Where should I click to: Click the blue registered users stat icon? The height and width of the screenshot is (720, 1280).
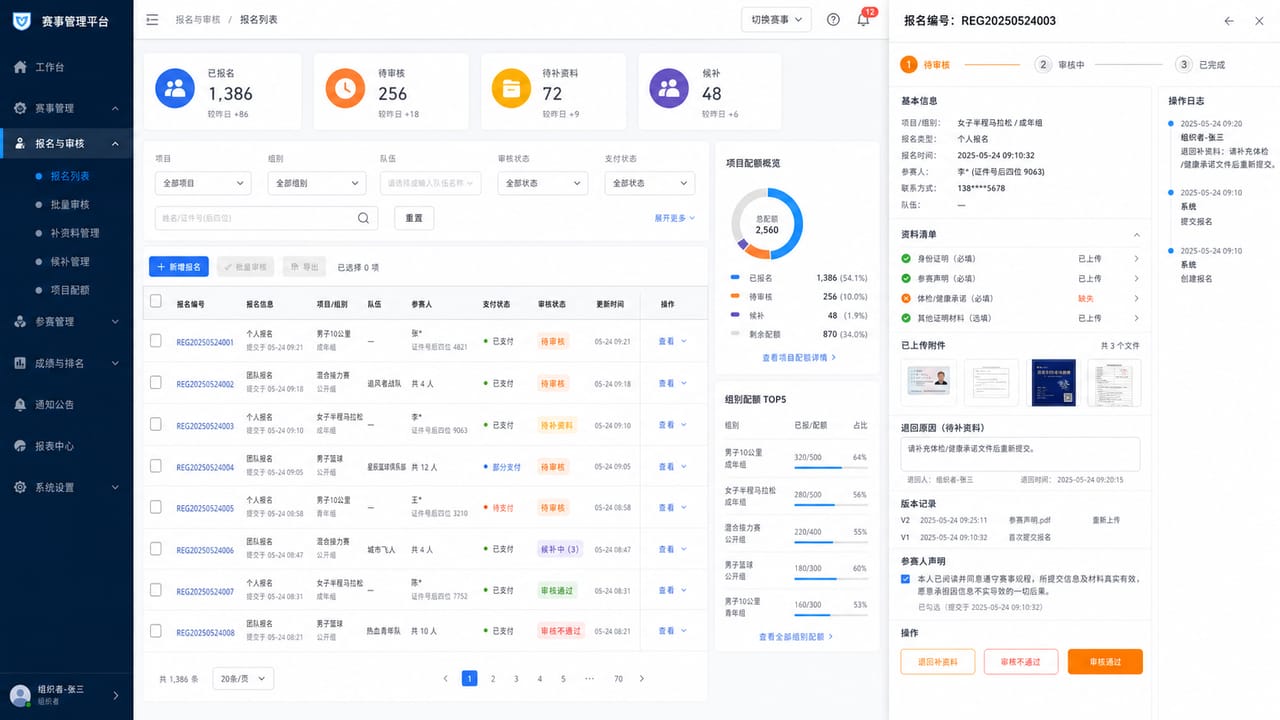pos(175,88)
